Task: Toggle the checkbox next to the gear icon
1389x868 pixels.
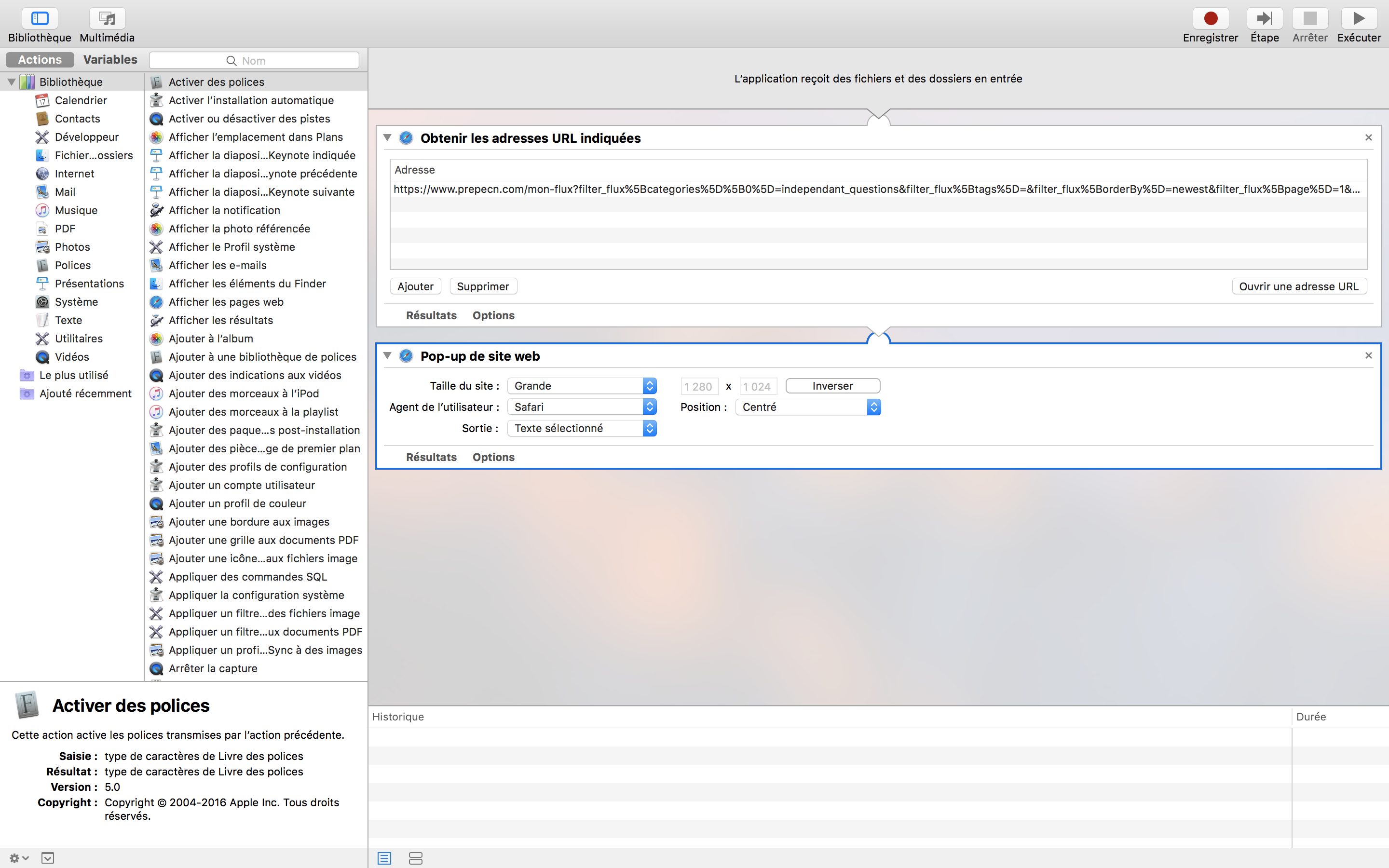Action: [x=48, y=858]
